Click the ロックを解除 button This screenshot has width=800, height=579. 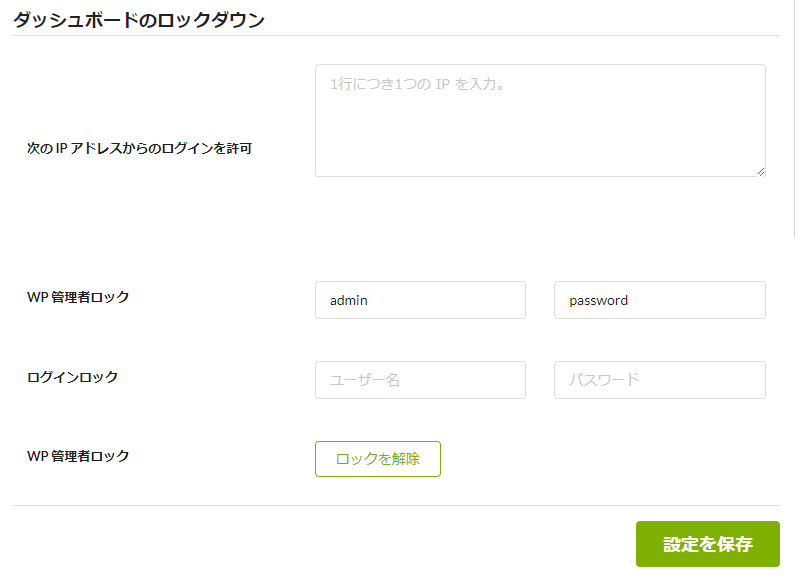tap(378, 459)
